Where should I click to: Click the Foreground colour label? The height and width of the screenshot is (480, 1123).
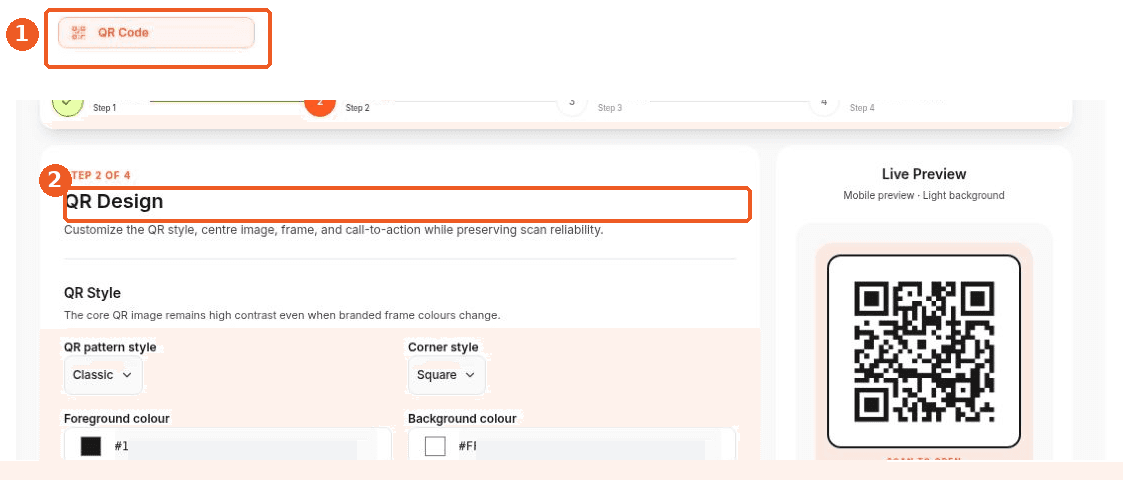coord(117,418)
